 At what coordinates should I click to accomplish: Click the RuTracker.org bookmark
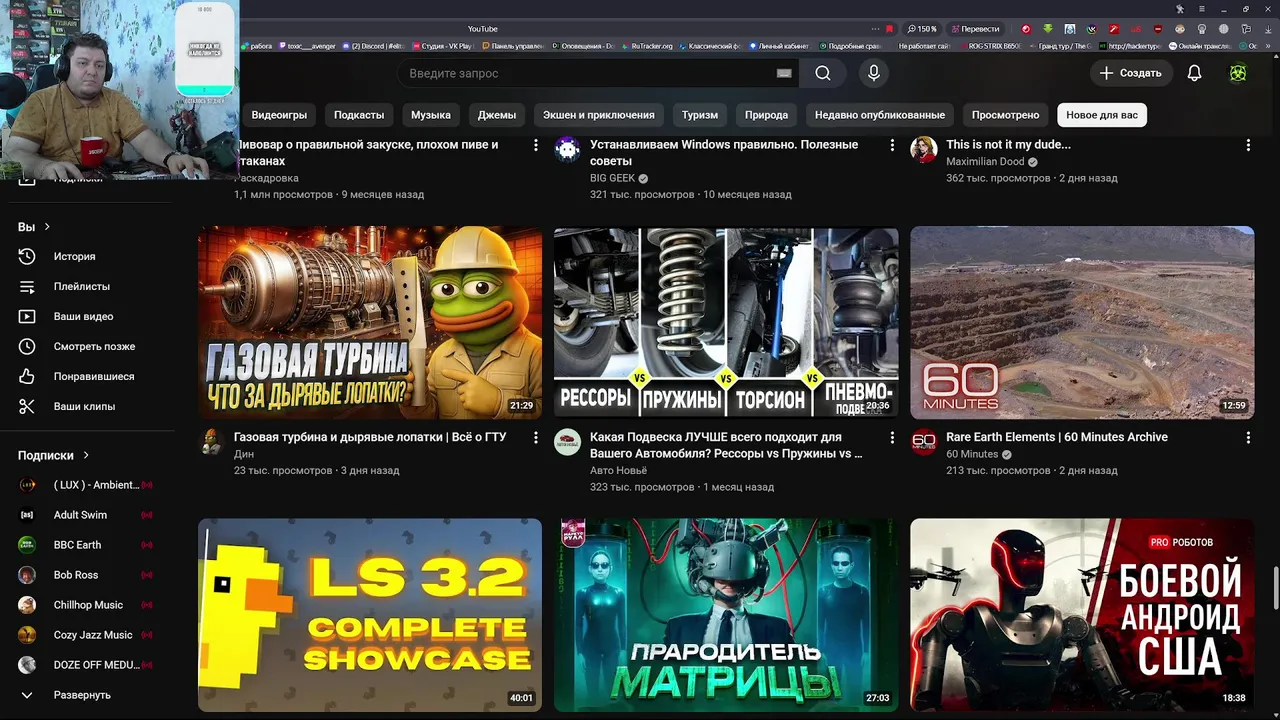click(648, 46)
